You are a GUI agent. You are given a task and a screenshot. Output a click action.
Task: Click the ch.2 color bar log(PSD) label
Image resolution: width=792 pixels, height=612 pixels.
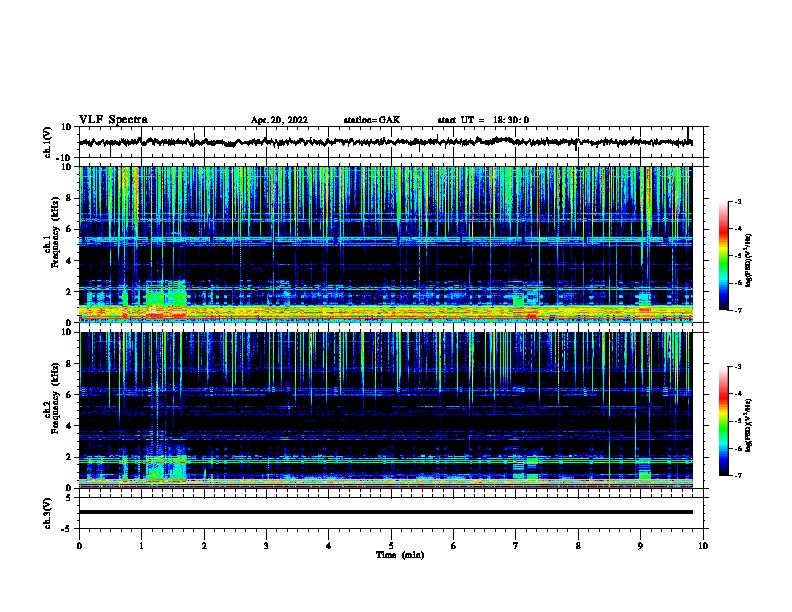pyautogui.click(x=749, y=426)
